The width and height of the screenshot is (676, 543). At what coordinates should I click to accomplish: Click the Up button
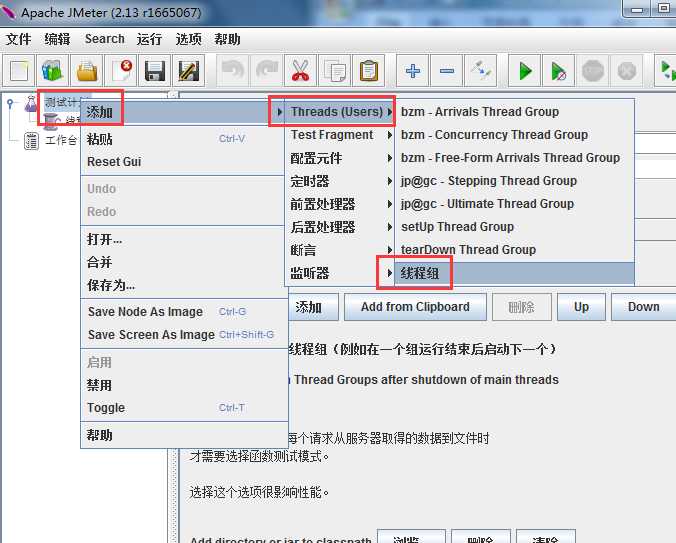[x=581, y=307]
